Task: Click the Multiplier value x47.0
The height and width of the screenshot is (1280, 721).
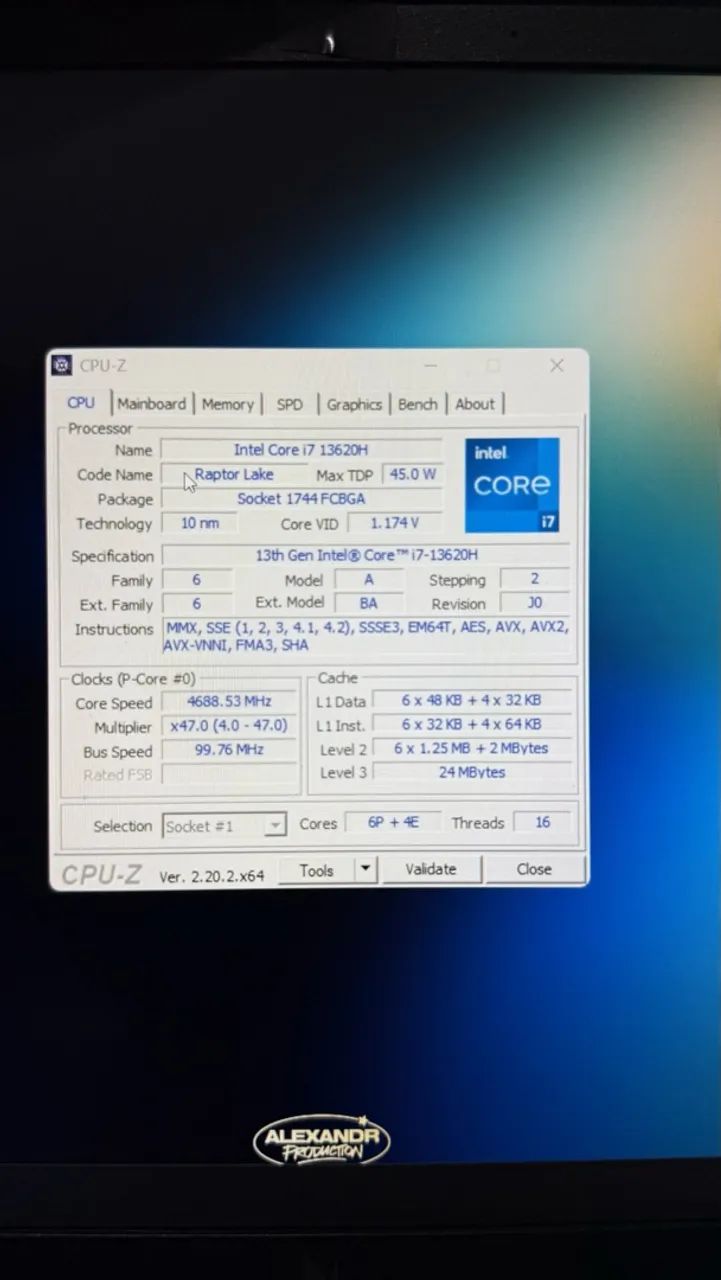Action: 229,726
